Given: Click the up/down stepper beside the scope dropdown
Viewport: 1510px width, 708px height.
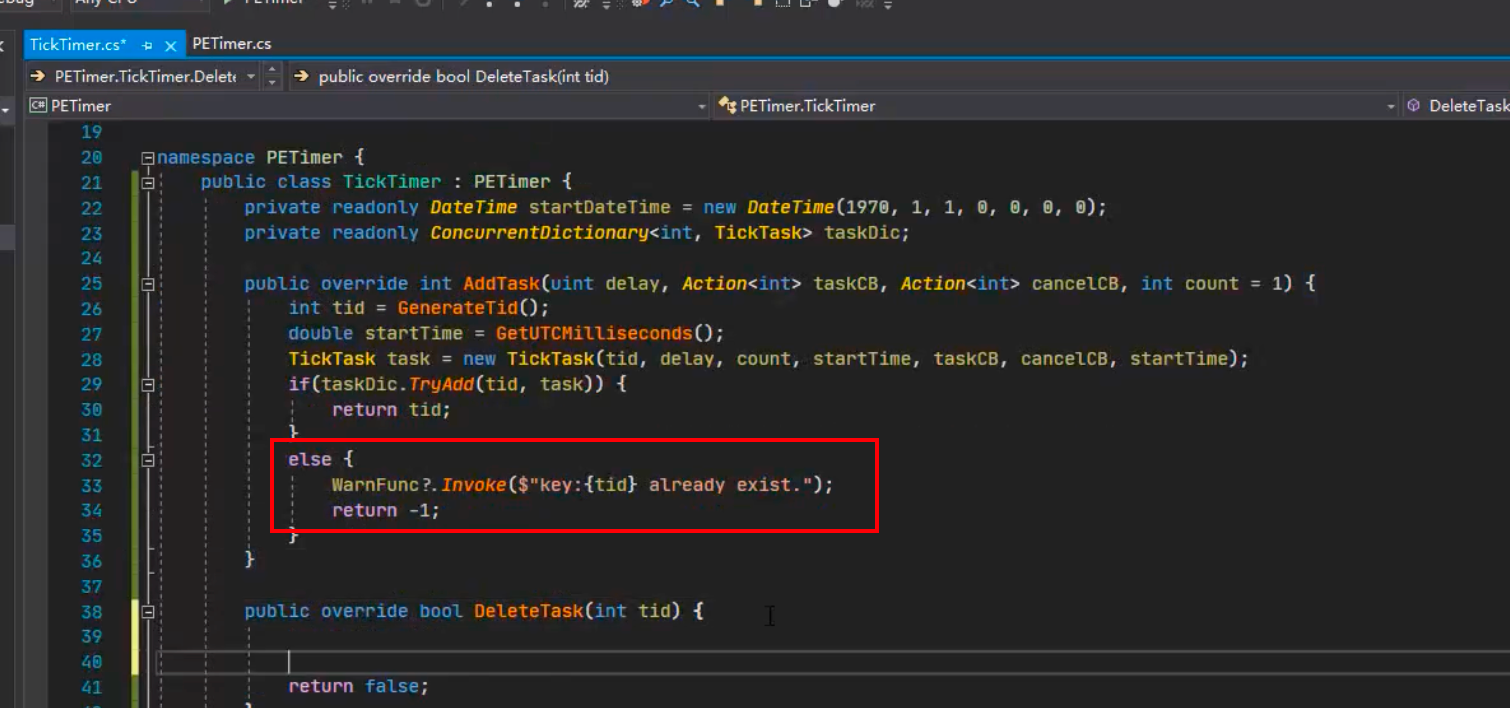Looking at the screenshot, I should pyautogui.click(x=273, y=76).
